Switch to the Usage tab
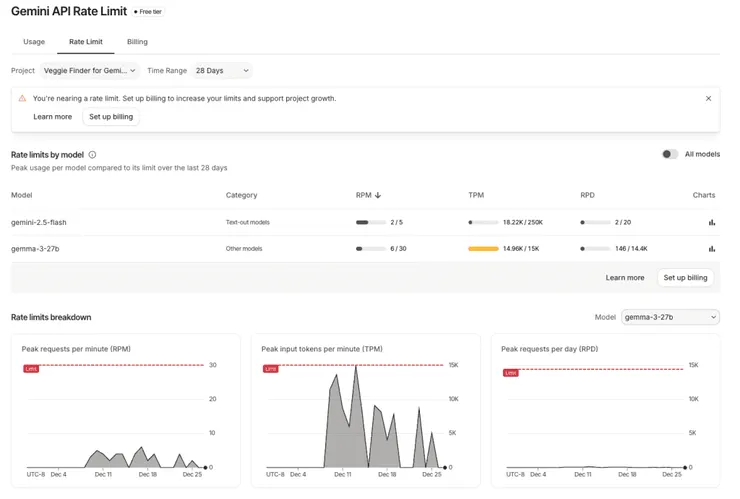This screenshot has width=740, height=499. tap(34, 42)
